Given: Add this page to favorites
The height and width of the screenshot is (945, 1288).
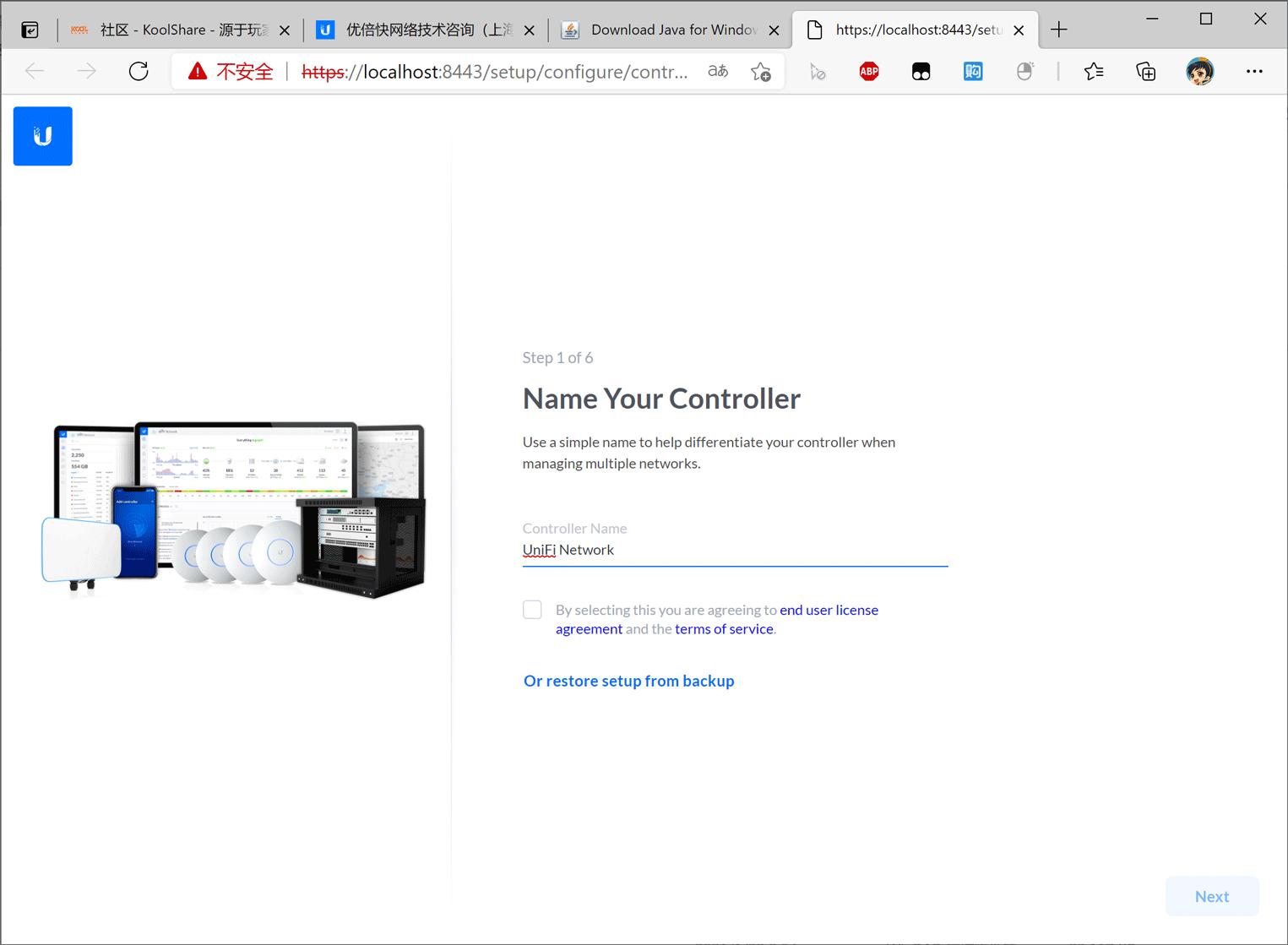Looking at the screenshot, I should tap(759, 71).
